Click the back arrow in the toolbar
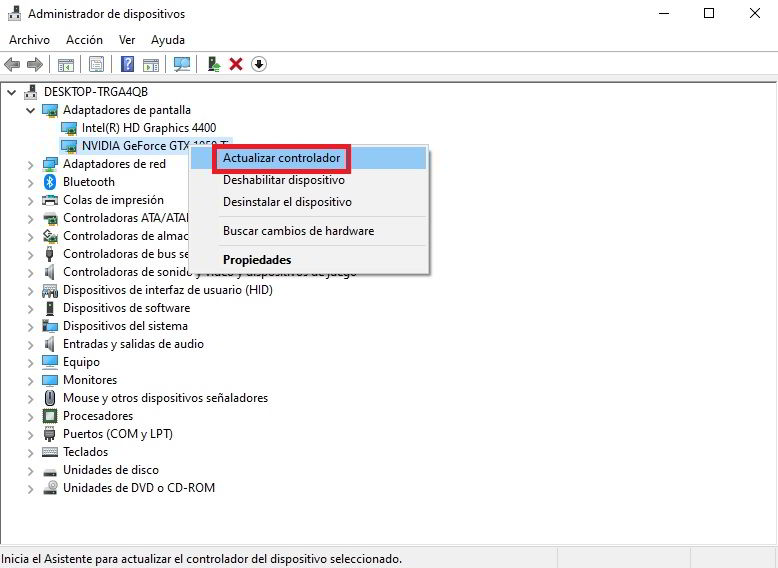 (x=12, y=64)
